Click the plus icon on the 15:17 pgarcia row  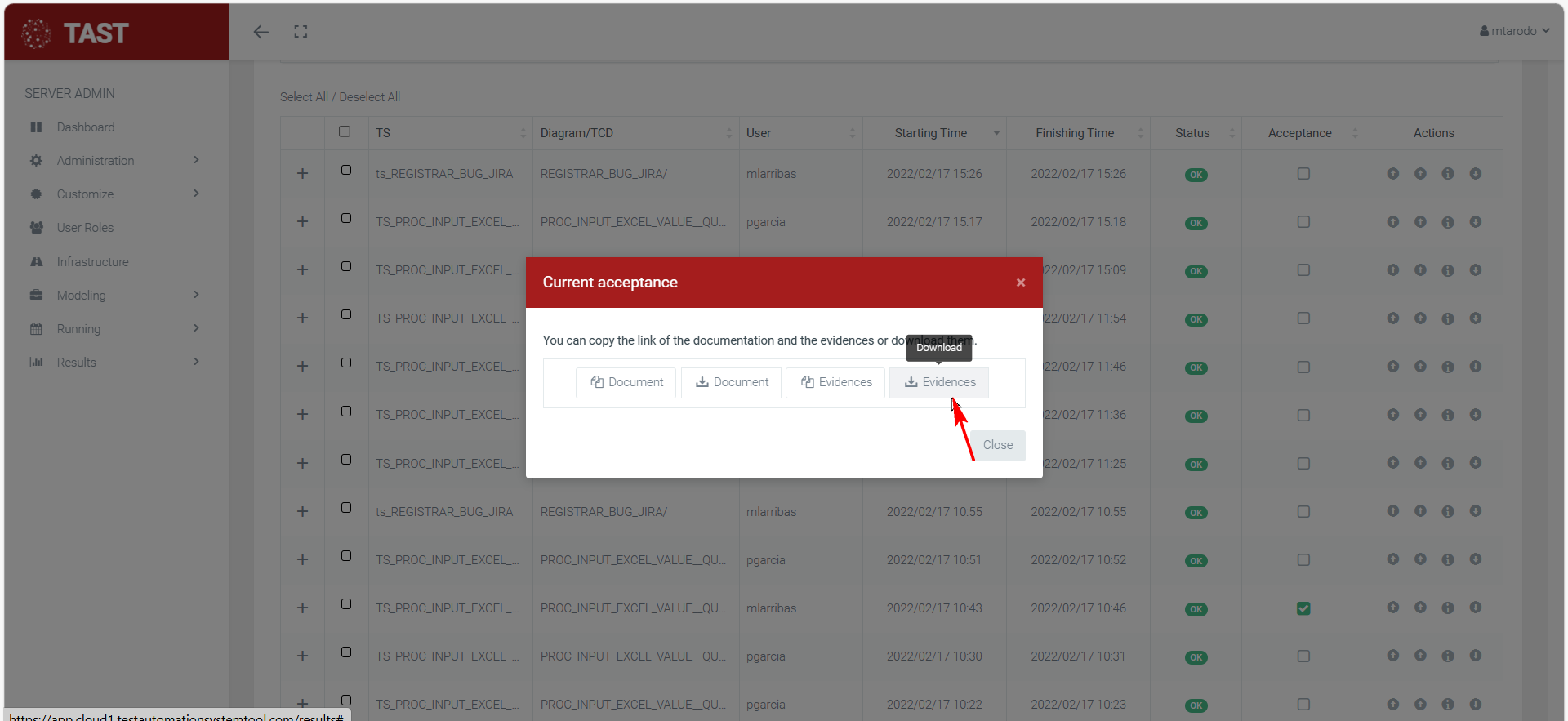tap(302, 222)
